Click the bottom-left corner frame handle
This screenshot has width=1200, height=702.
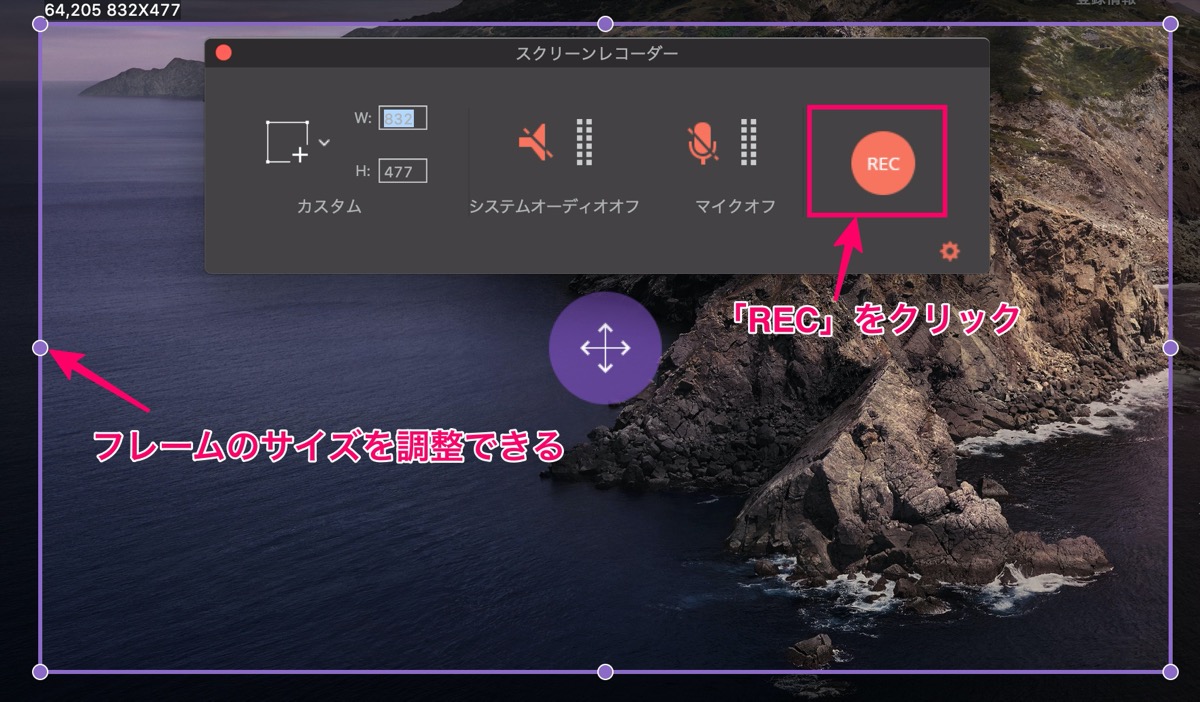coord(40,672)
